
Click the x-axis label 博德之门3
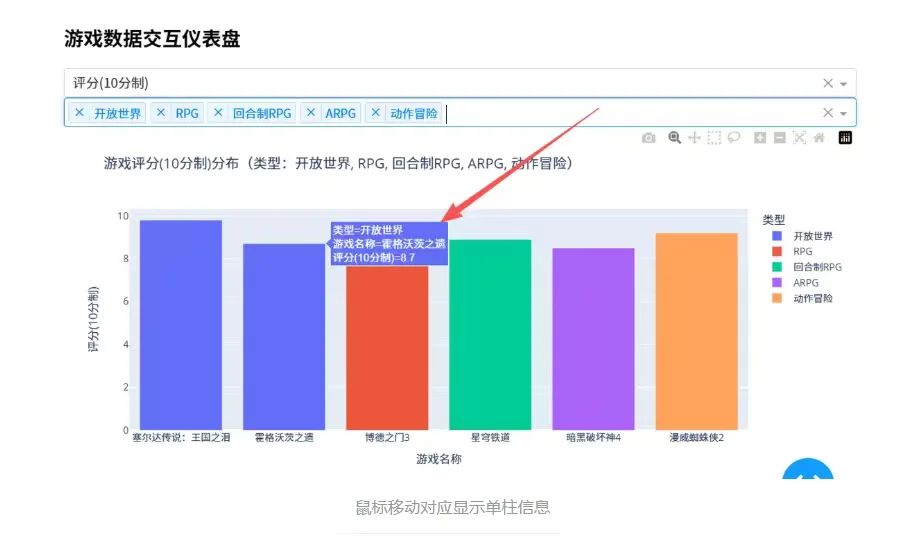(x=387, y=438)
